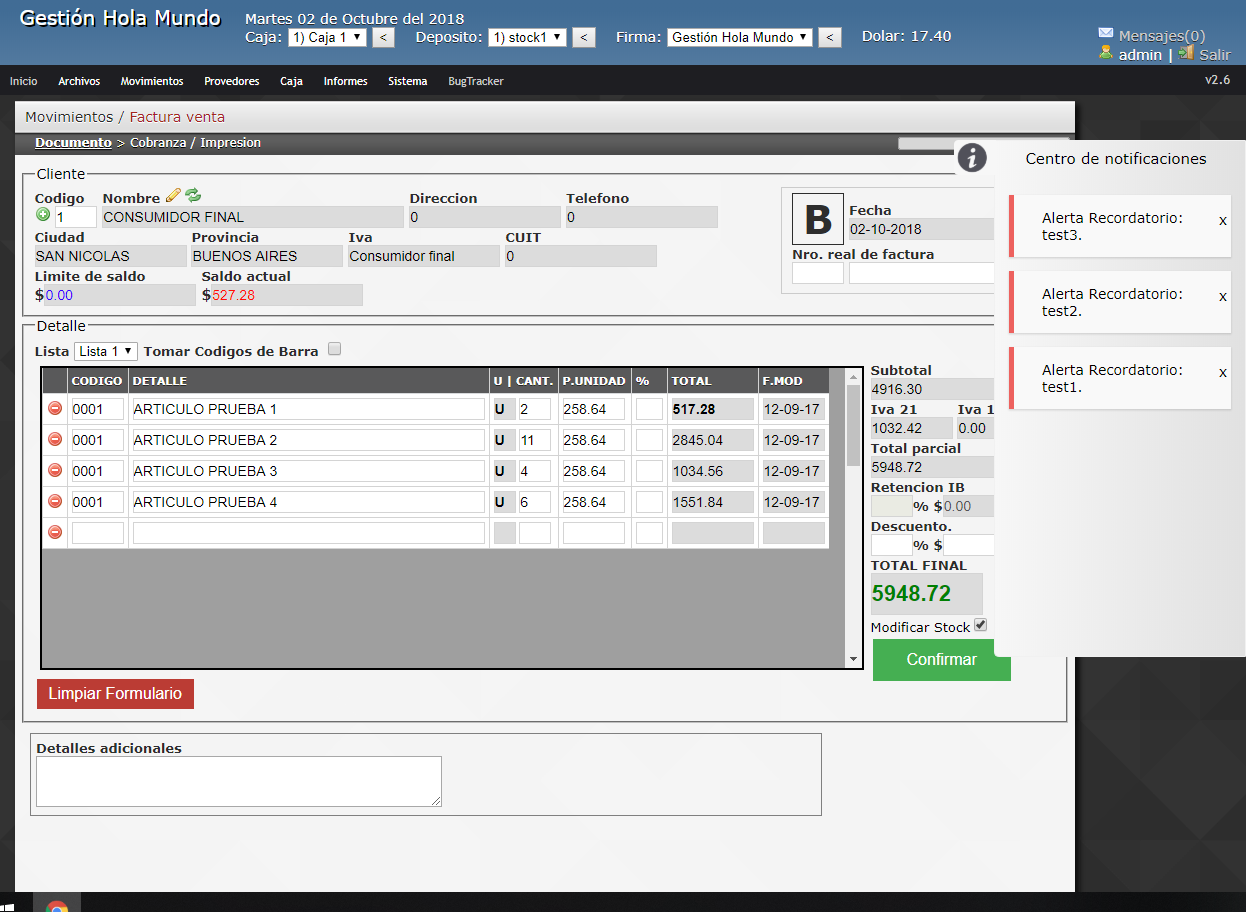Uncheck the Modificar Stock checkbox
The image size is (1246, 912).
[x=980, y=625]
